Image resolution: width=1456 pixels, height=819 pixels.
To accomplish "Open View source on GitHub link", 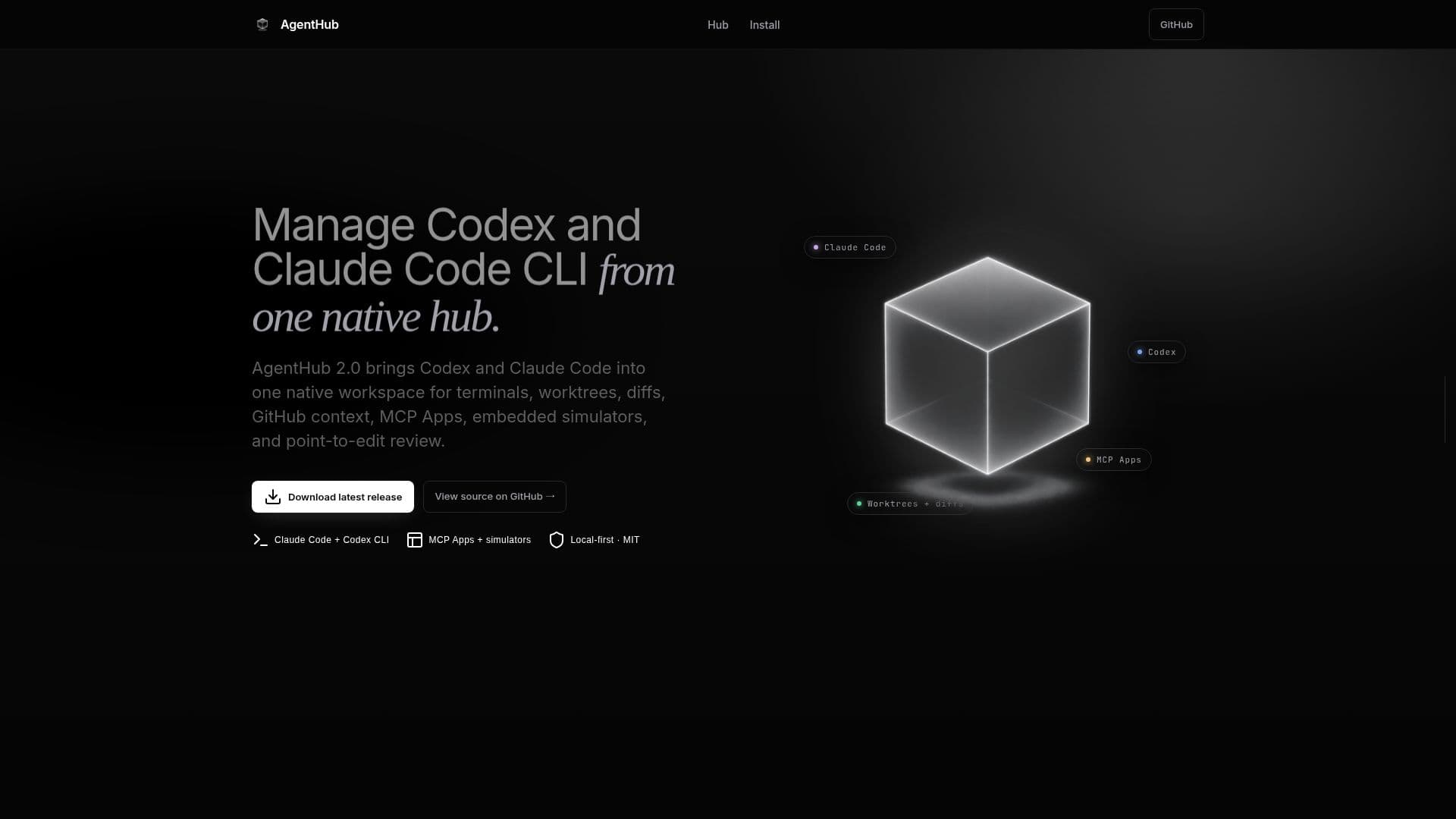I will click(494, 497).
